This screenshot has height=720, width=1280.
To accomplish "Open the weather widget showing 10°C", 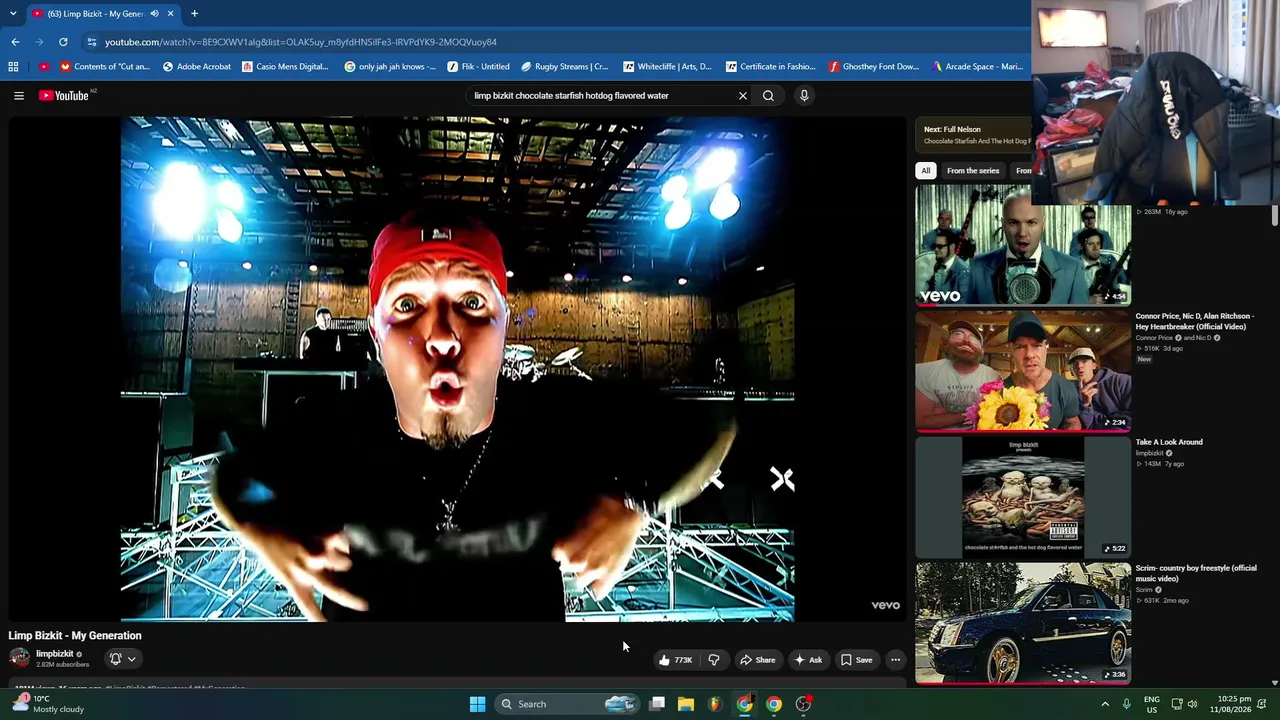I will pyautogui.click(x=48, y=704).
